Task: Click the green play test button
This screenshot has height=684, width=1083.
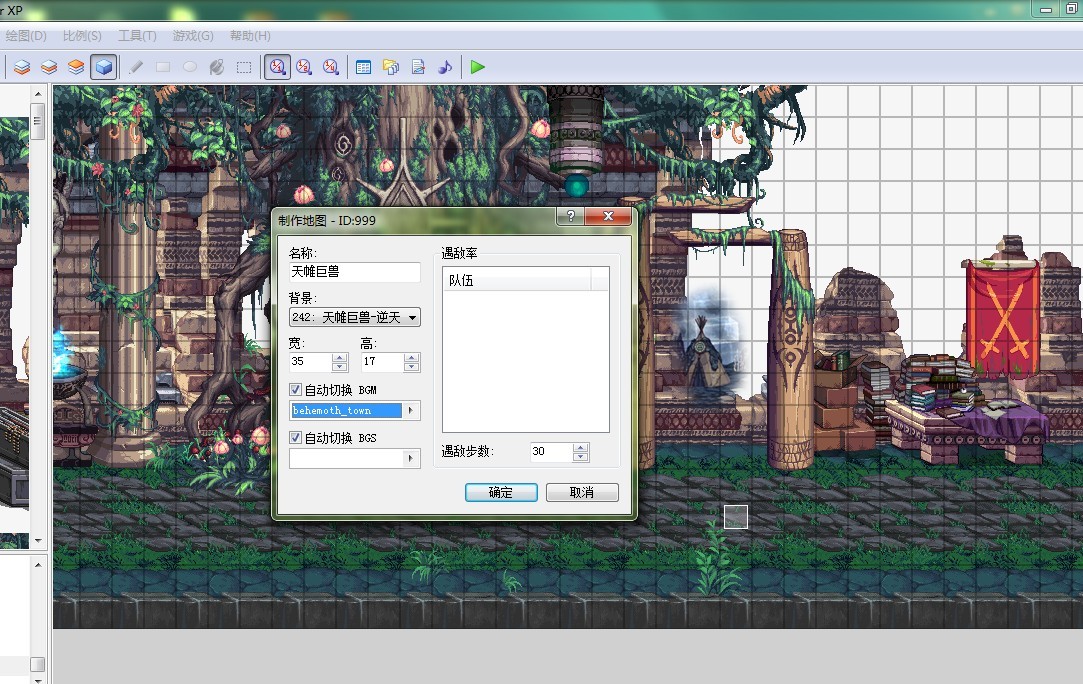Action: 477,67
